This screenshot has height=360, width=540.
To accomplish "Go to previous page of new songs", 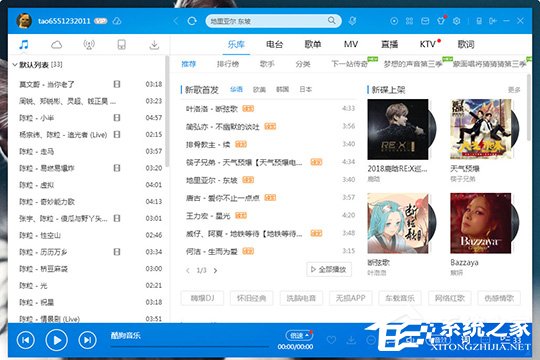I will (188, 270).
